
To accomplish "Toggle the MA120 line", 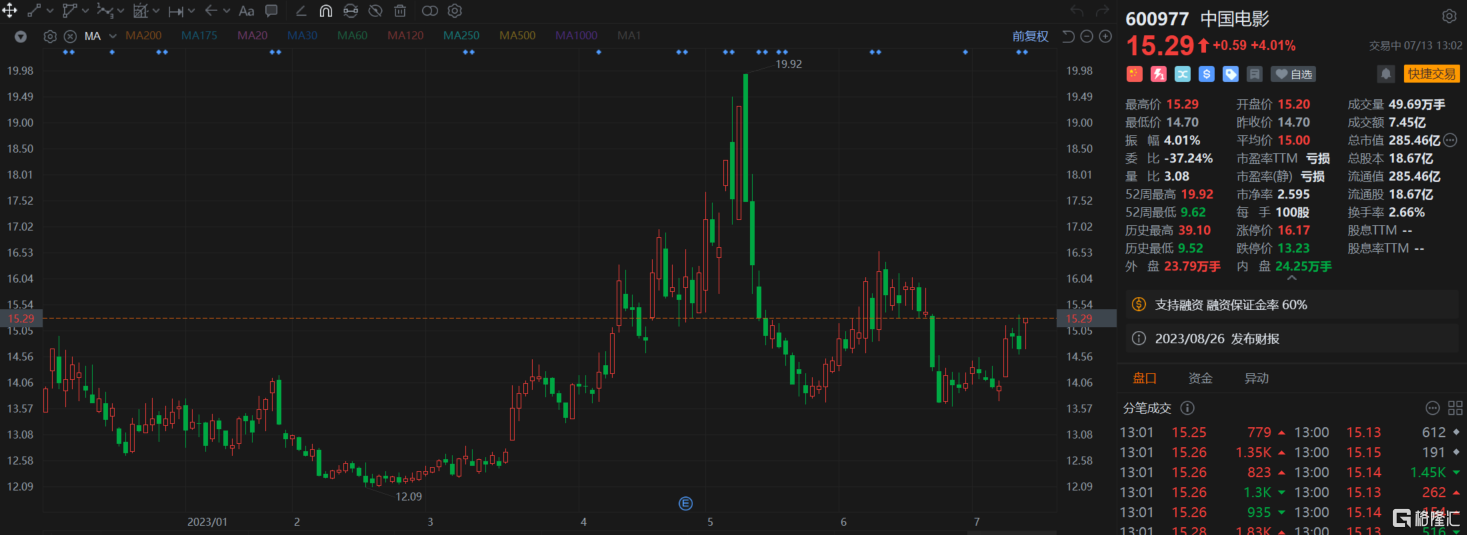I will [405, 36].
